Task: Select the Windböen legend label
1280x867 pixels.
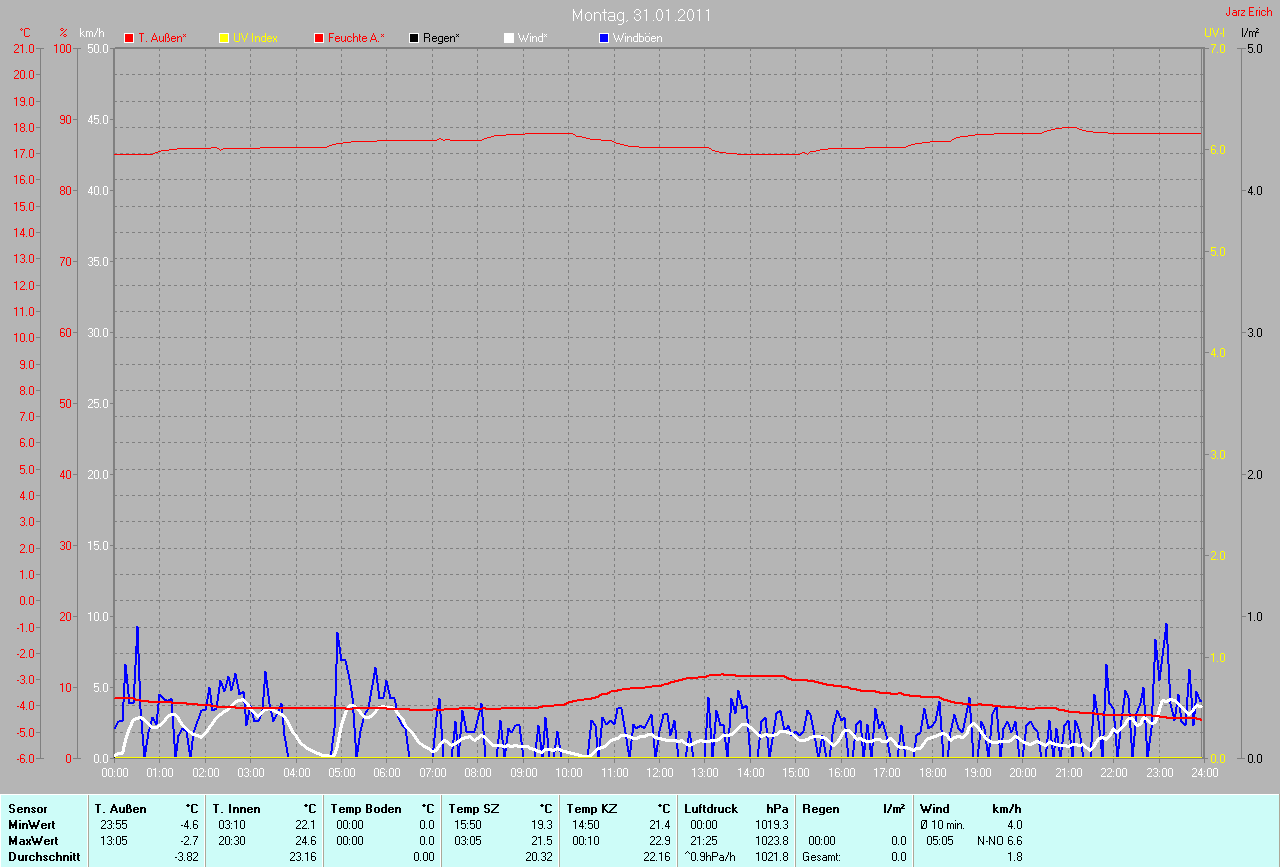Action: [x=638, y=38]
